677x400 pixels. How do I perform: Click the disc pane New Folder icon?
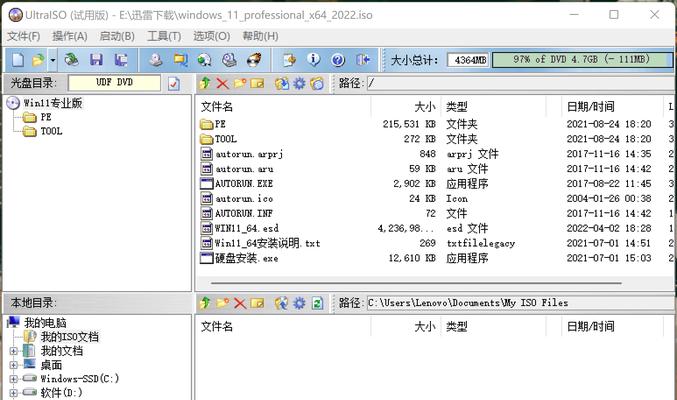(x=240, y=83)
